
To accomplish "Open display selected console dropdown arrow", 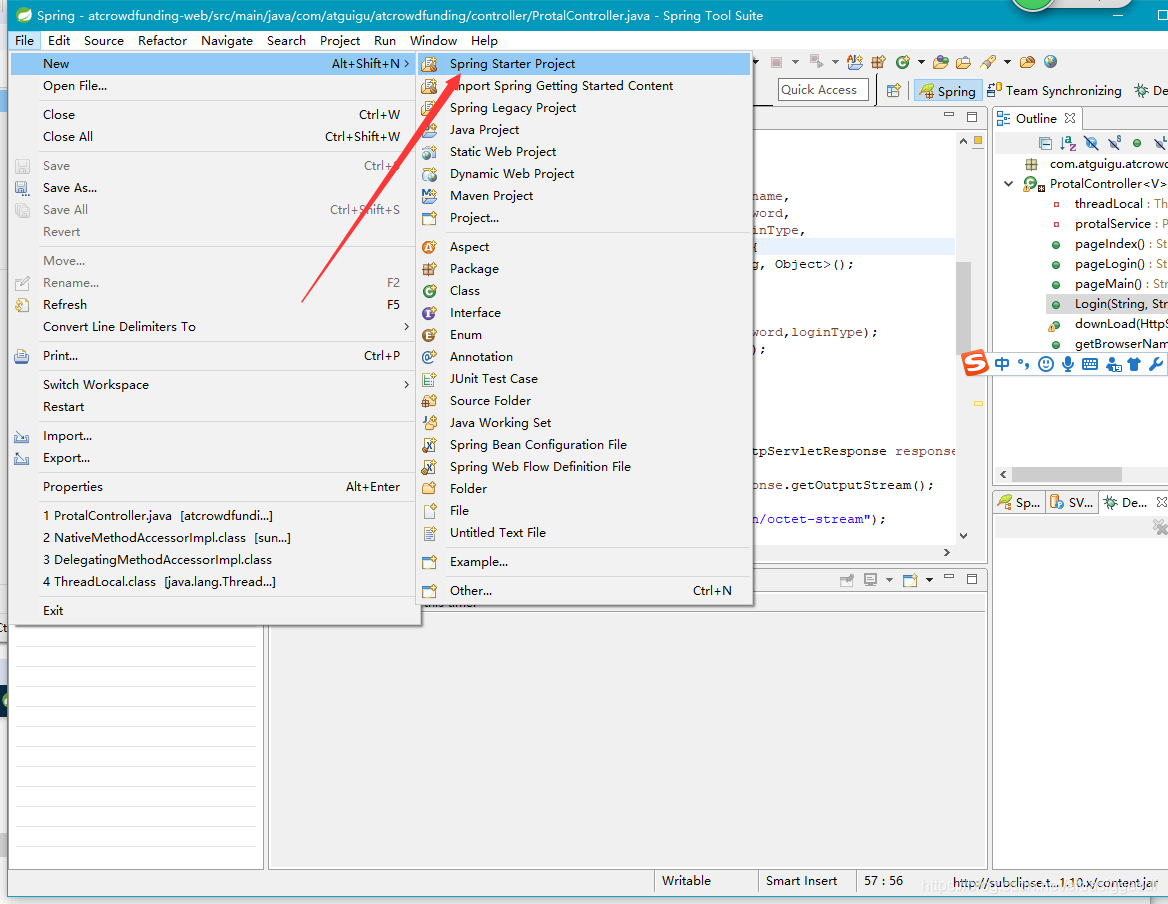I will pos(889,580).
